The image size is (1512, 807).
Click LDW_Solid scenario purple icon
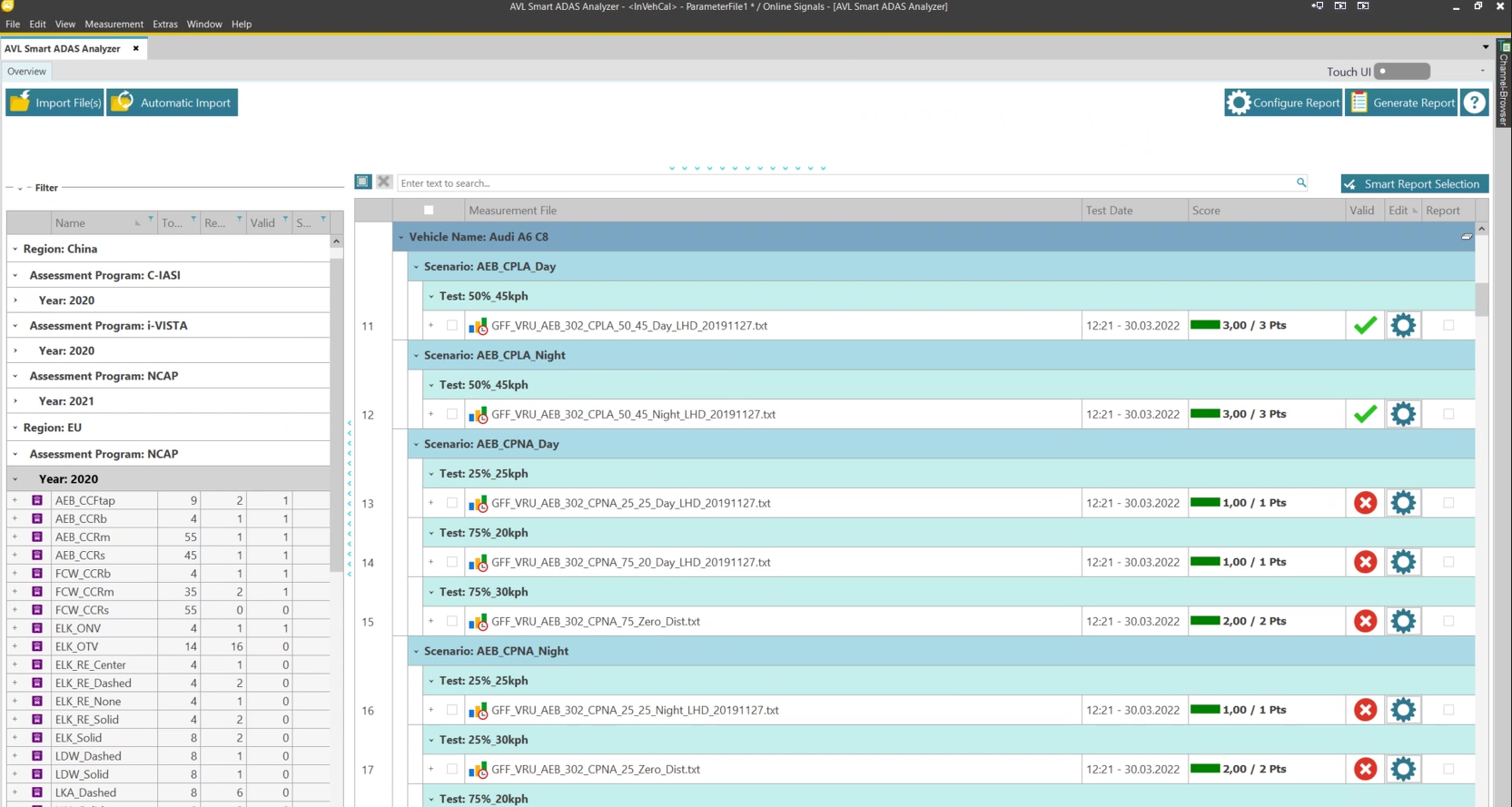pos(37,773)
